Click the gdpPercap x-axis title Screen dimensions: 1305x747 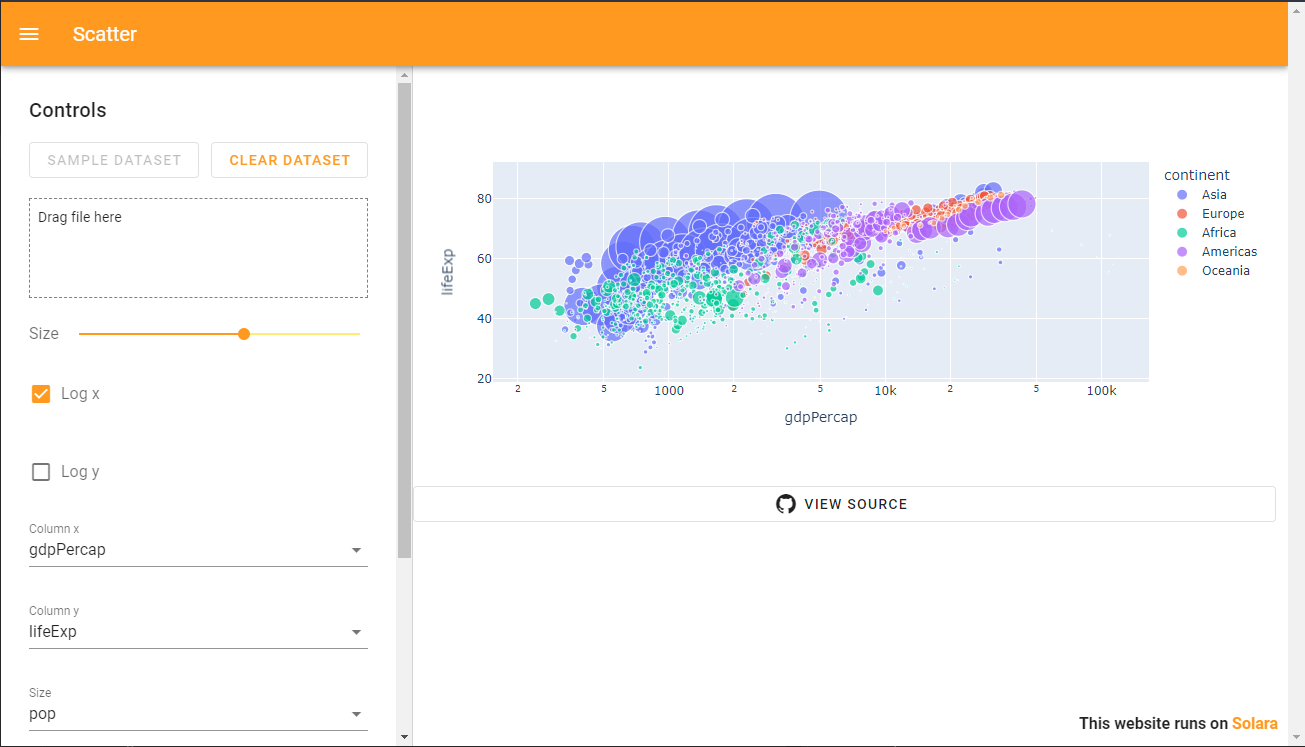pyautogui.click(x=821, y=417)
